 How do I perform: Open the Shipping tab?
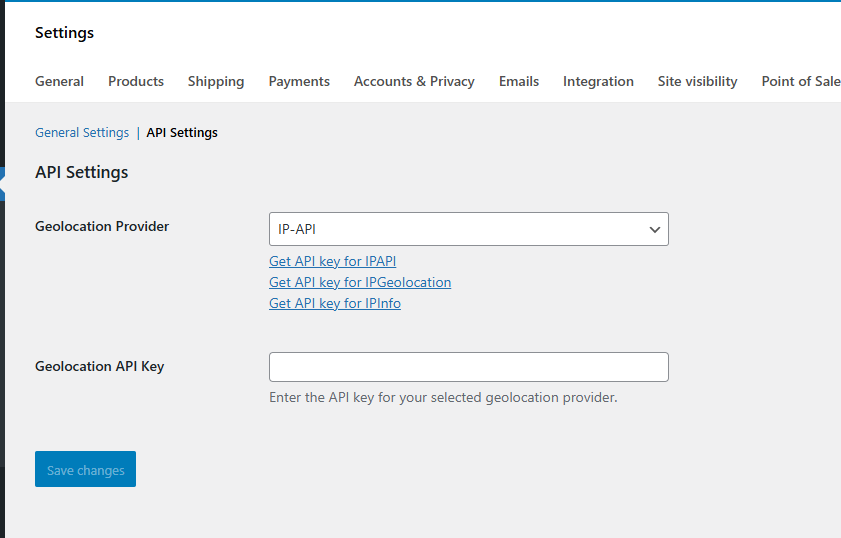tap(216, 82)
